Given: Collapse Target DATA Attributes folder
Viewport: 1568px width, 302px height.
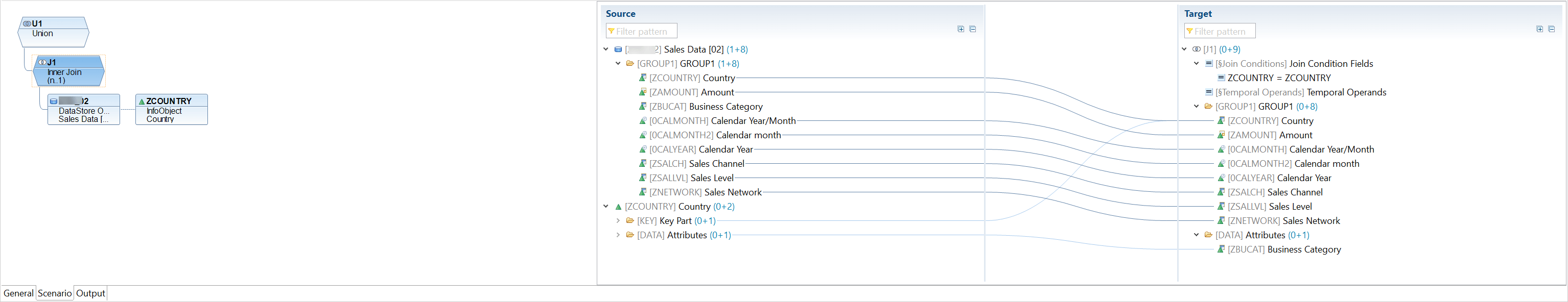Looking at the screenshot, I should click(1196, 235).
